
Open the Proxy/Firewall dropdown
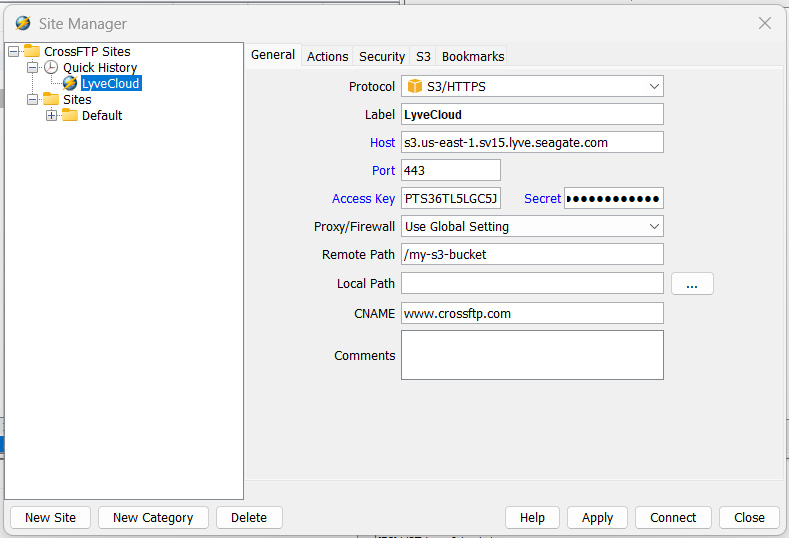[653, 227]
